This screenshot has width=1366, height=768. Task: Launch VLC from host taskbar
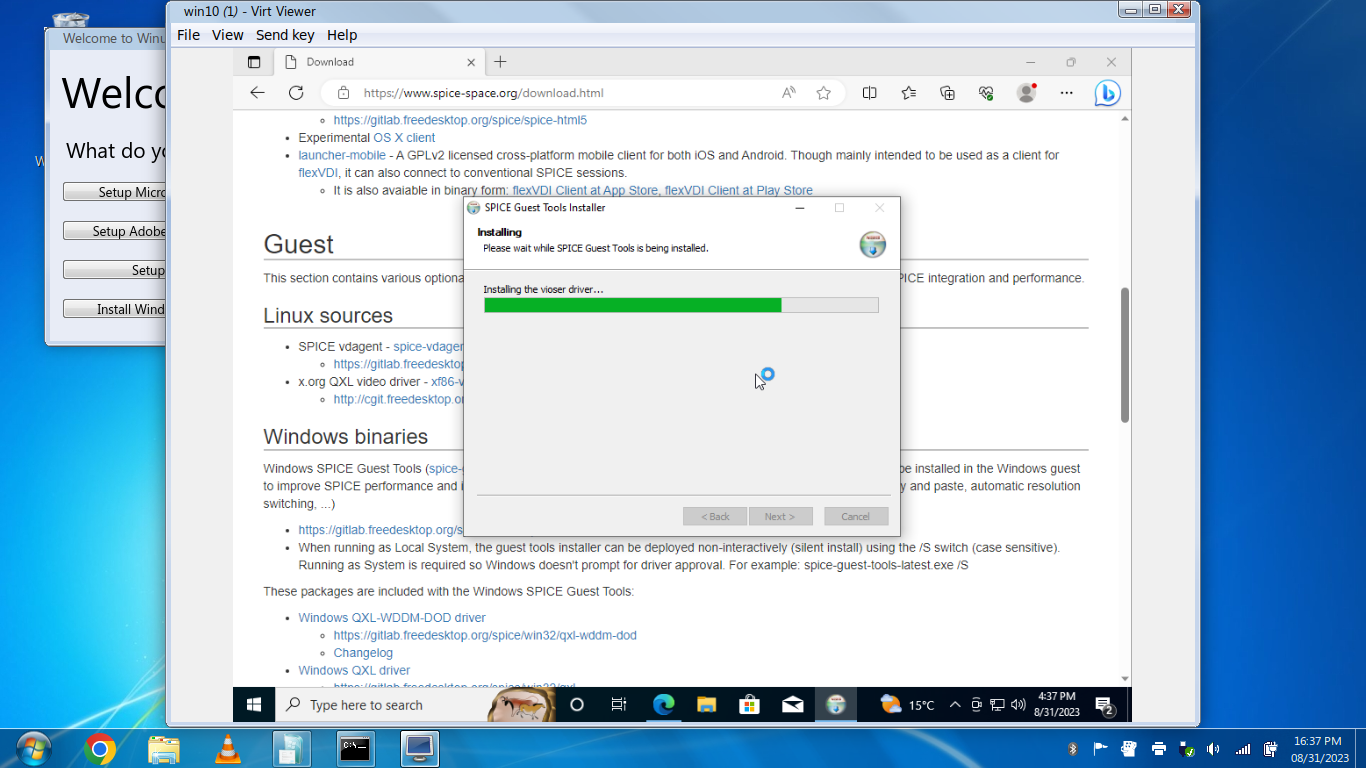pos(228,749)
